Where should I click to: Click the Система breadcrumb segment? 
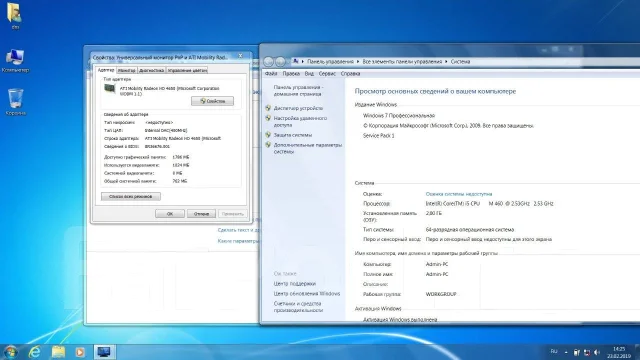(x=460, y=62)
